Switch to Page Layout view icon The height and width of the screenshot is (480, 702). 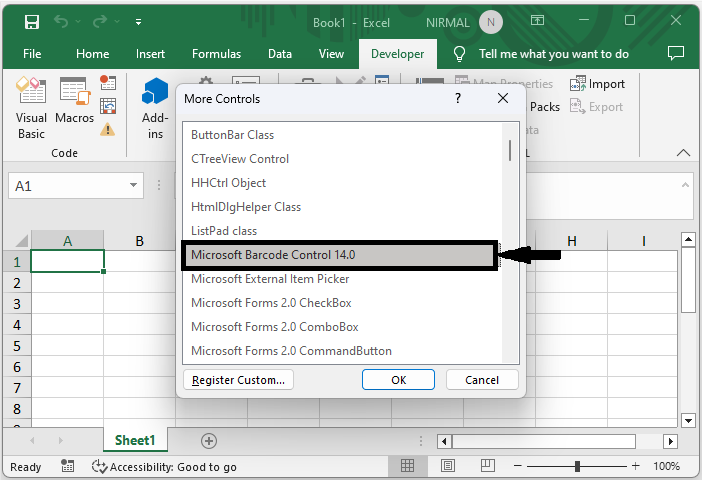pos(448,466)
